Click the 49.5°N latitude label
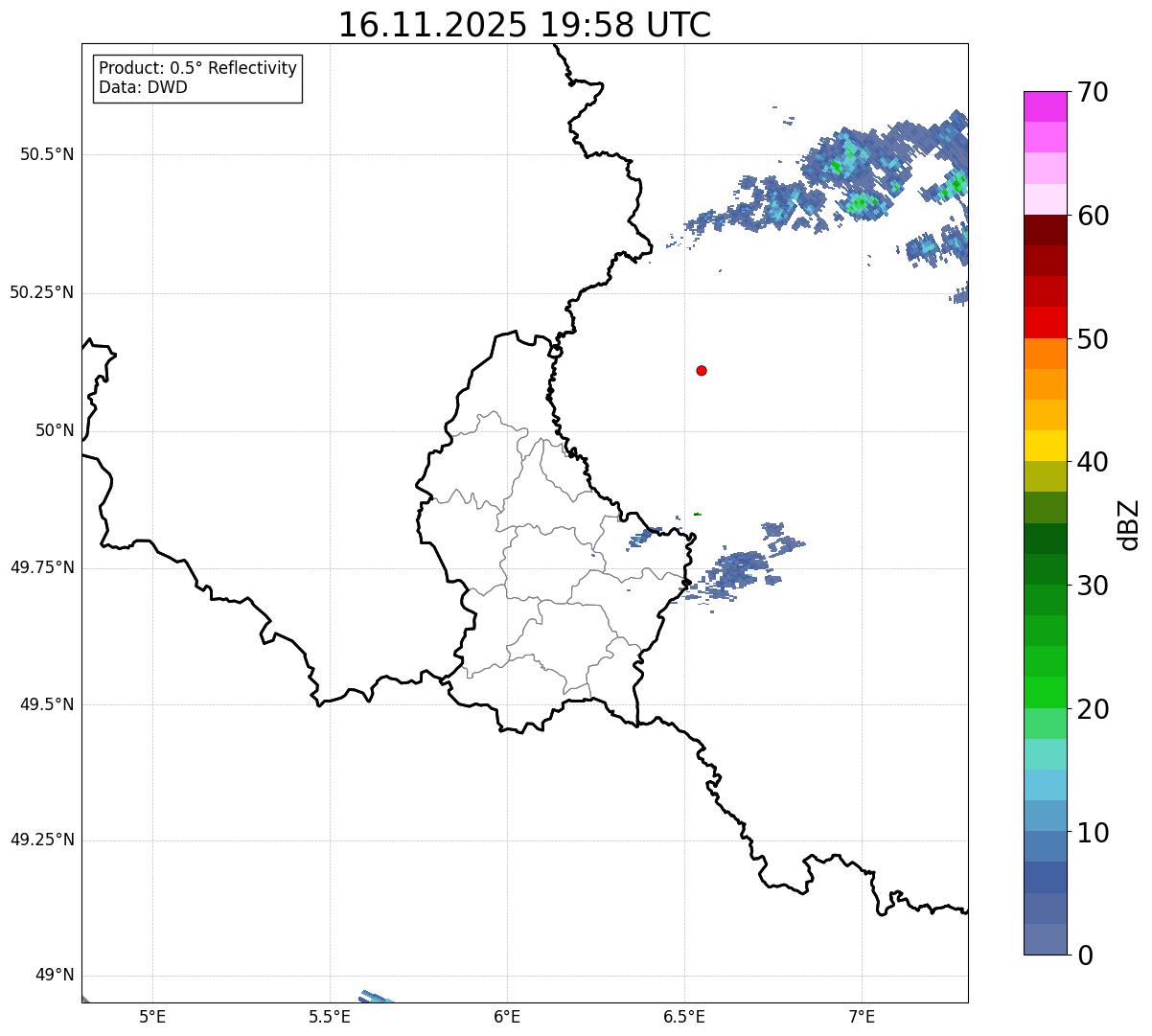The width and height of the screenshot is (1152, 1036). click(47, 704)
